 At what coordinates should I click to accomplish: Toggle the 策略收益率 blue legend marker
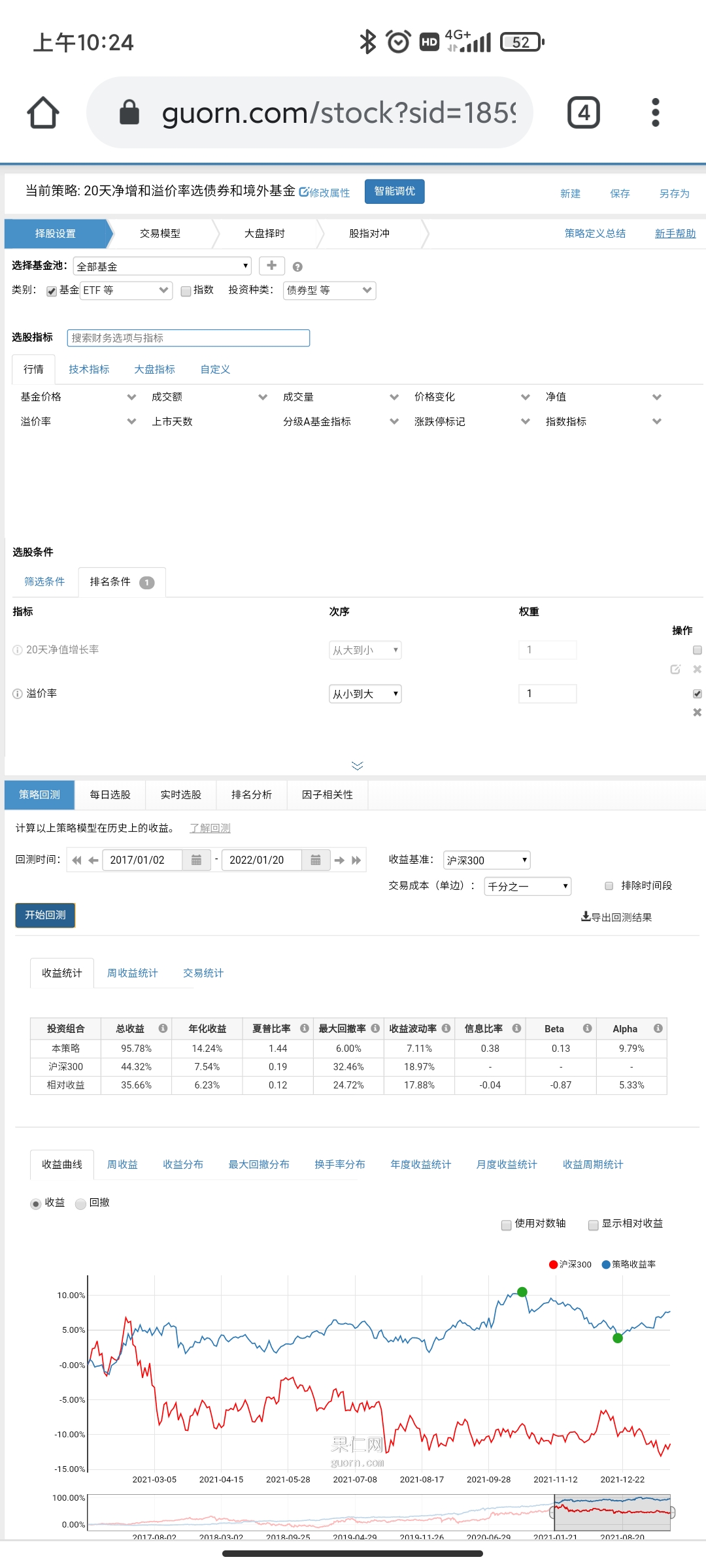point(606,1264)
